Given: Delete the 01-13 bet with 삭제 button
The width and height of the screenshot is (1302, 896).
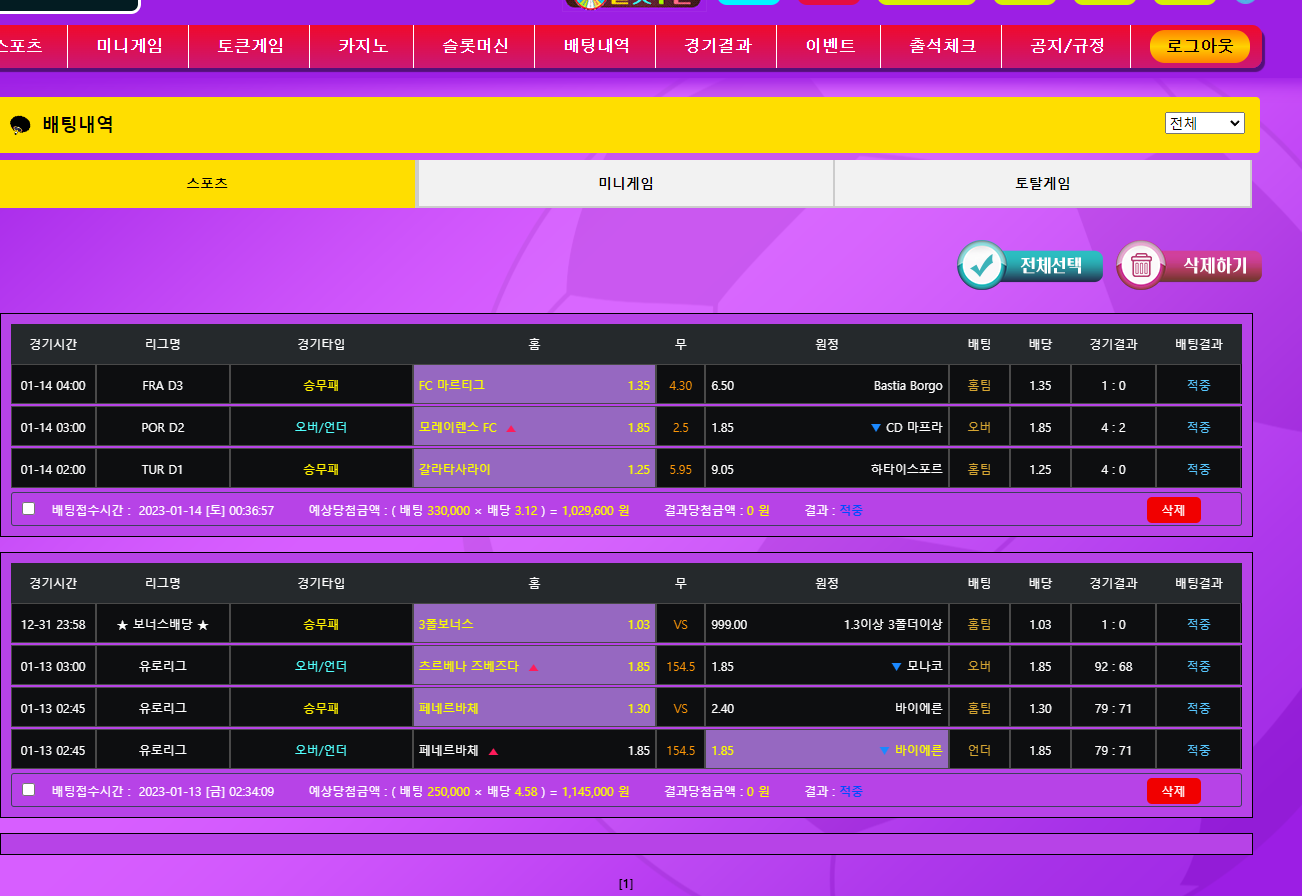Looking at the screenshot, I should pos(1173,791).
